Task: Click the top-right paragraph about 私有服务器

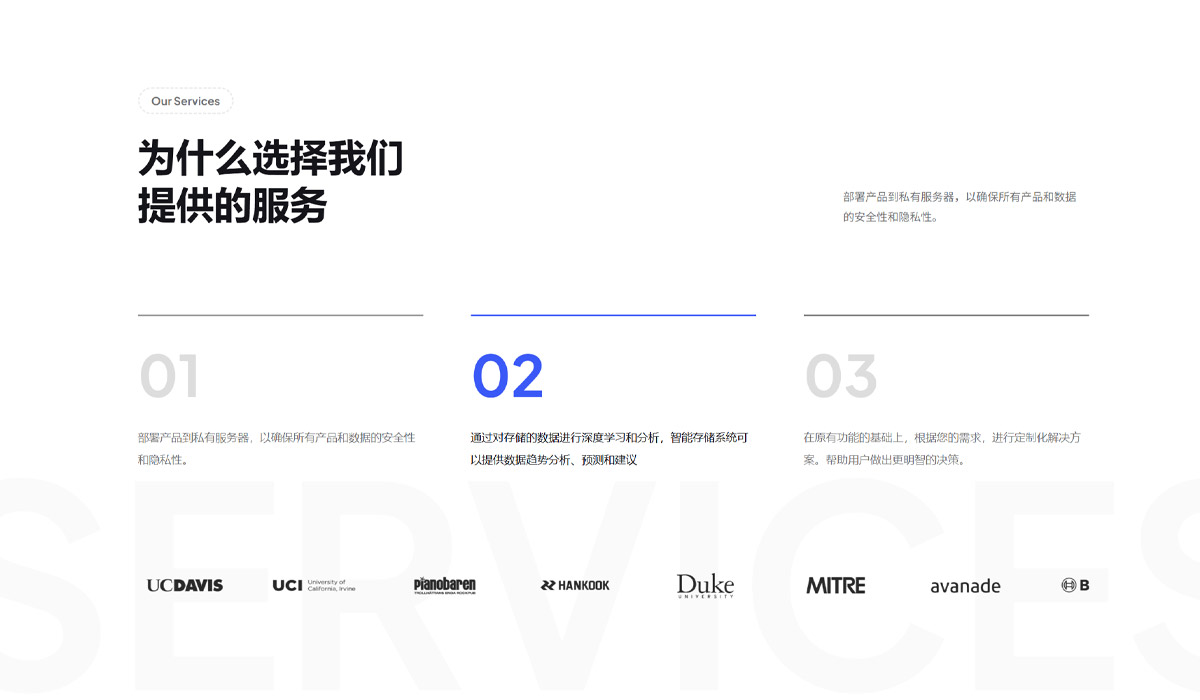Action: [960, 207]
